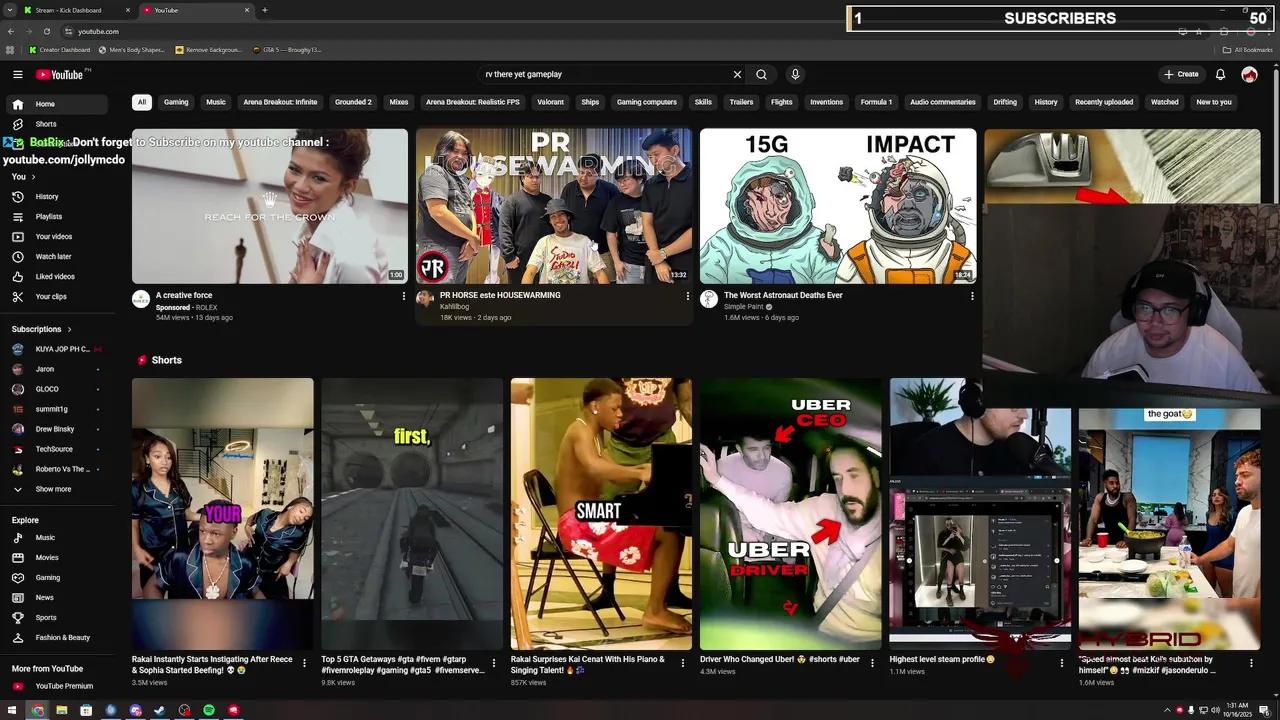Open History in sidebar
Viewport: 1280px width, 720px height.
[56, 197]
